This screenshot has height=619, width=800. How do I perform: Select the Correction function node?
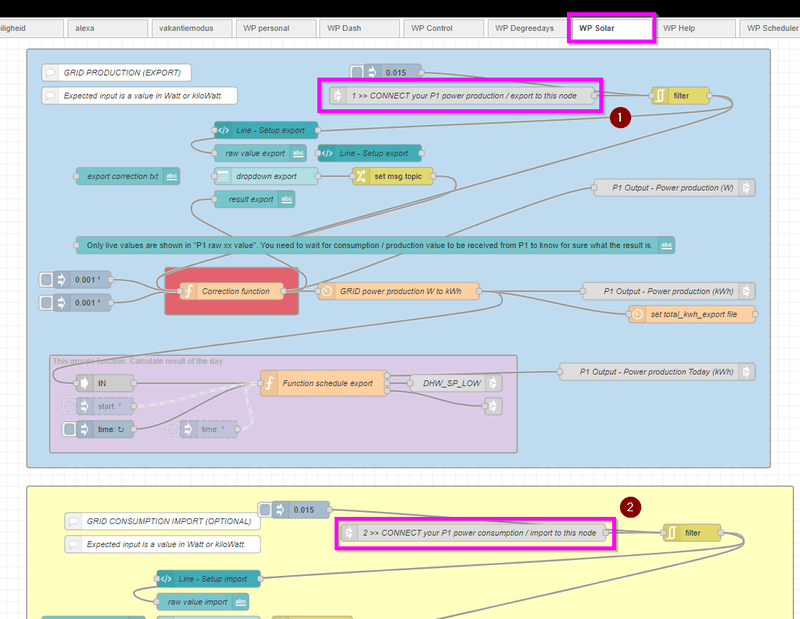tap(232, 291)
